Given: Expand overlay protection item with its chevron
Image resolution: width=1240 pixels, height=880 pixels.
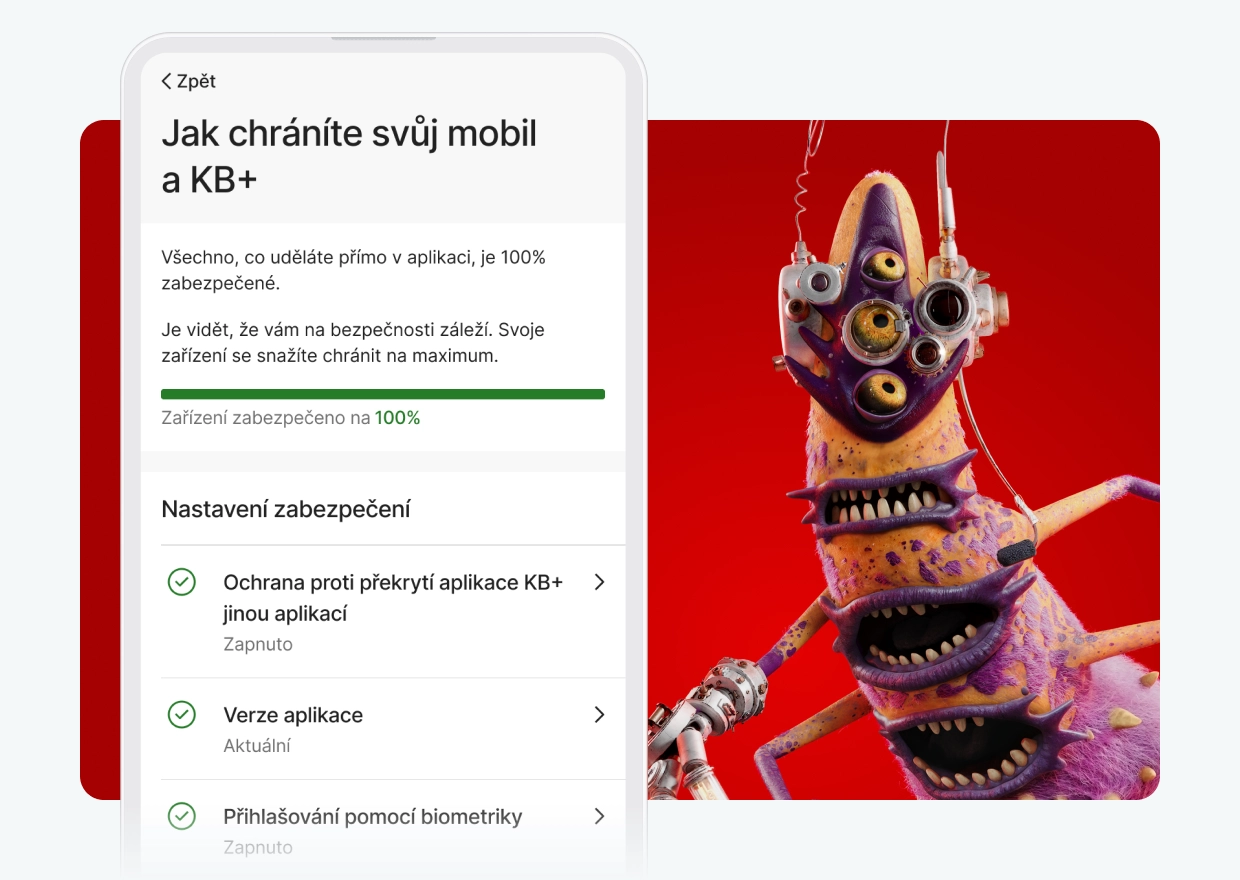Looking at the screenshot, I should pyautogui.click(x=599, y=582).
